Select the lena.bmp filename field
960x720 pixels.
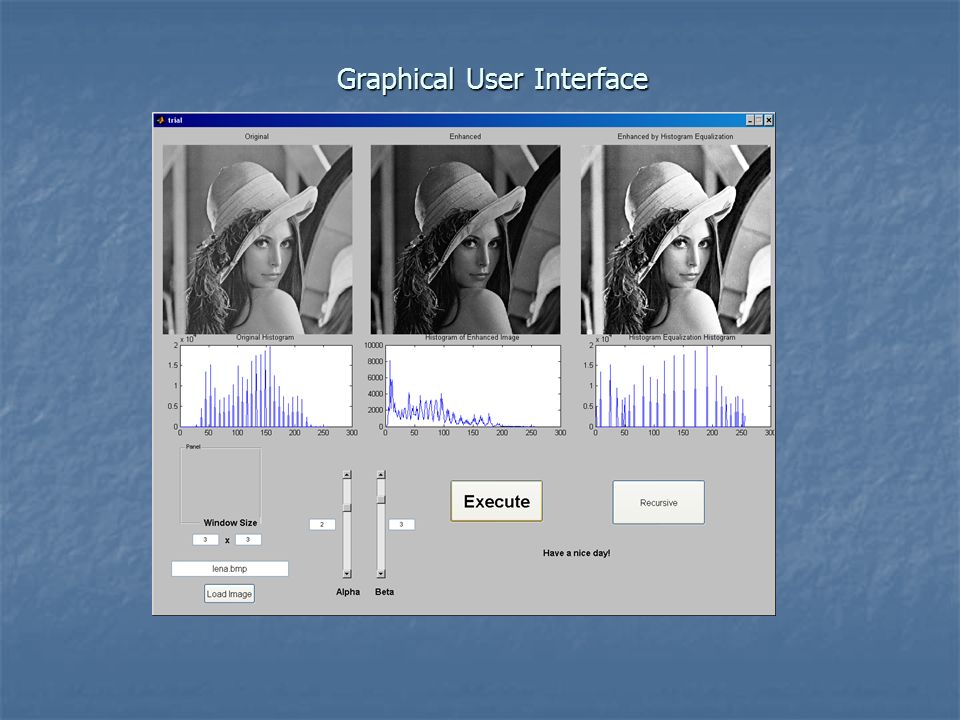coord(230,568)
